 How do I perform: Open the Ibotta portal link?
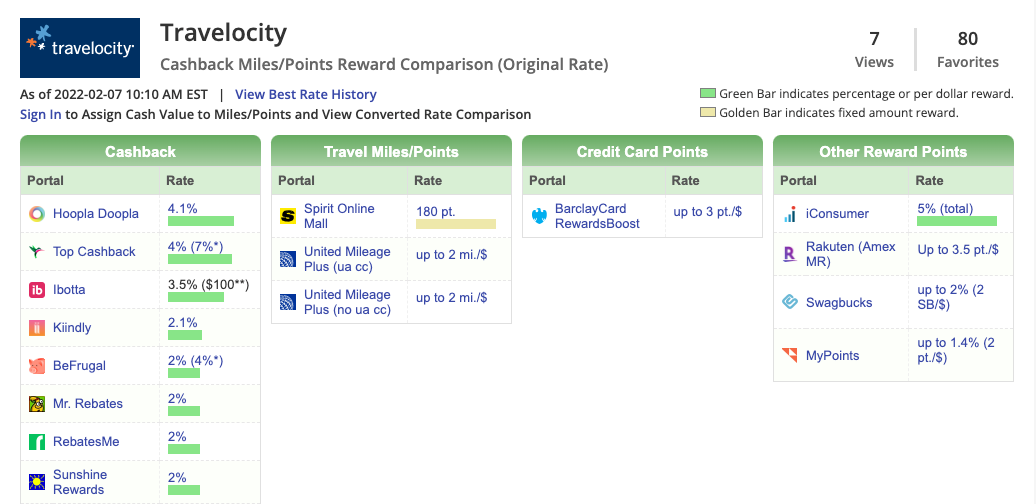69,289
